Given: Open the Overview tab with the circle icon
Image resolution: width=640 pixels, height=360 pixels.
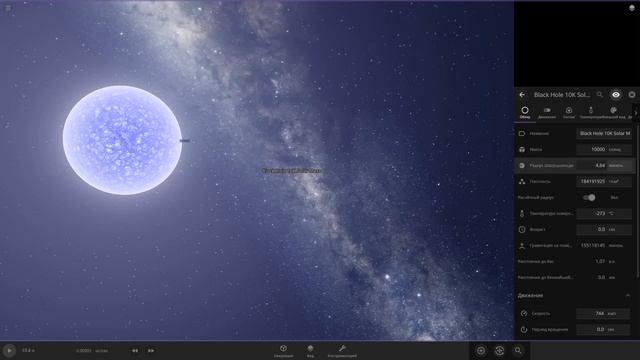Looking at the screenshot, I should tap(525, 112).
